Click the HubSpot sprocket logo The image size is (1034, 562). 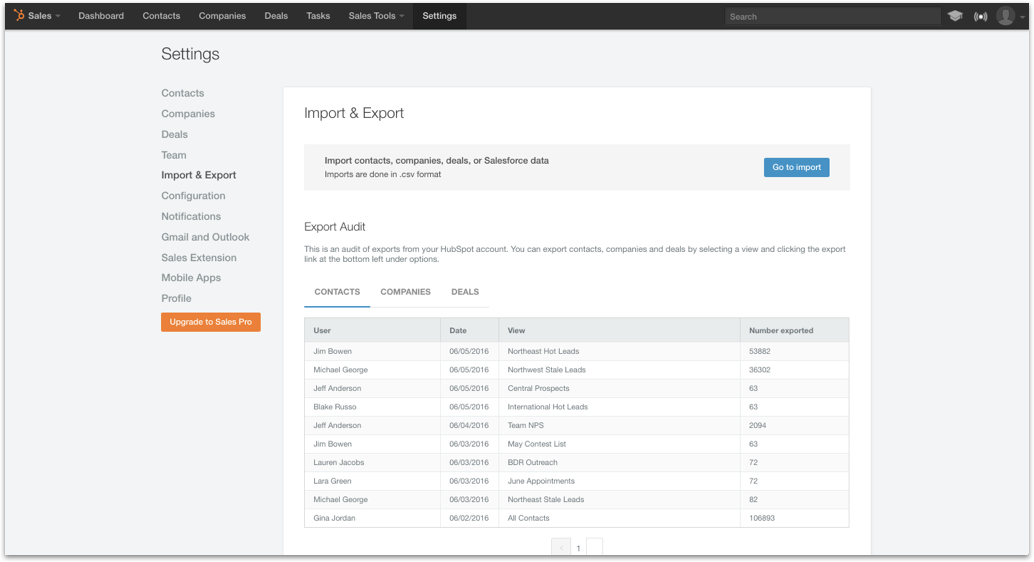click(18, 15)
